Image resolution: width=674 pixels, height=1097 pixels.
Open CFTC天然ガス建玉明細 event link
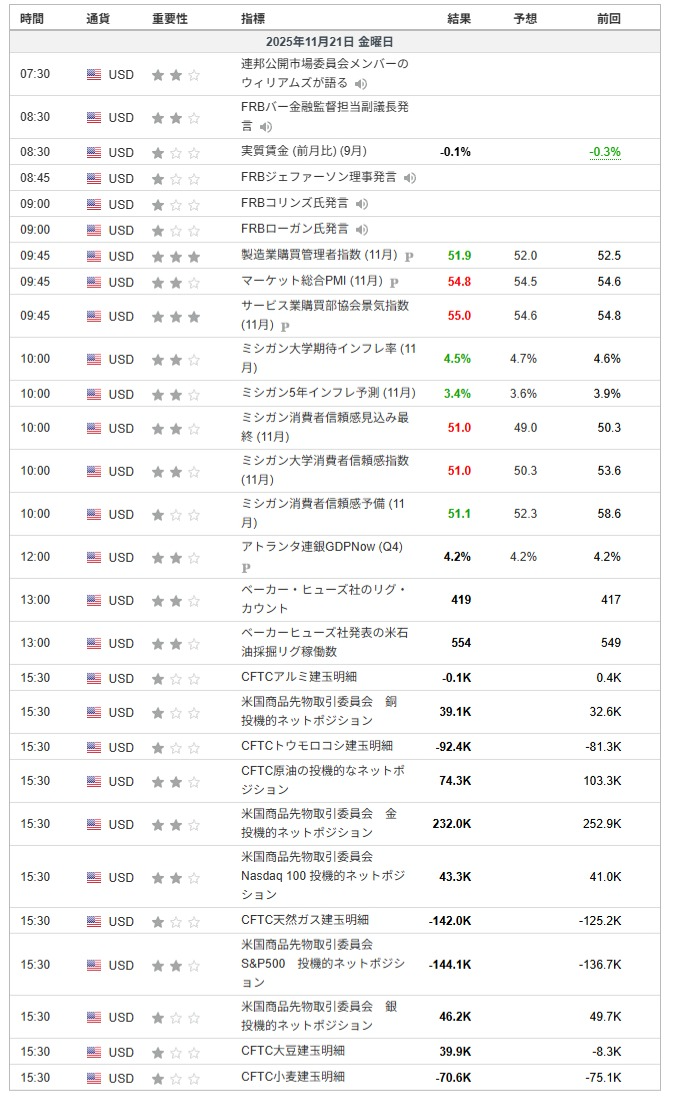point(304,920)
